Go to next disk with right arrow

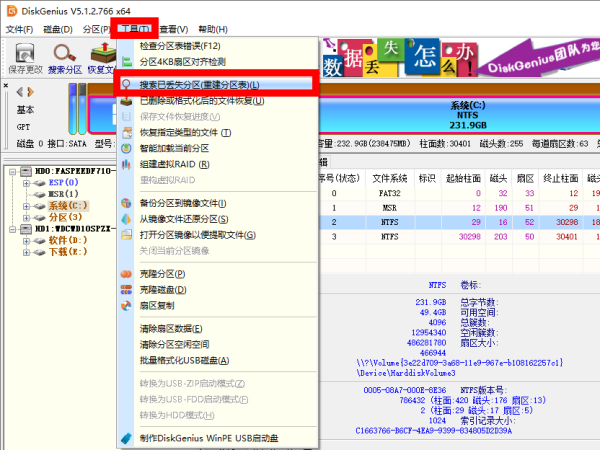30,91
